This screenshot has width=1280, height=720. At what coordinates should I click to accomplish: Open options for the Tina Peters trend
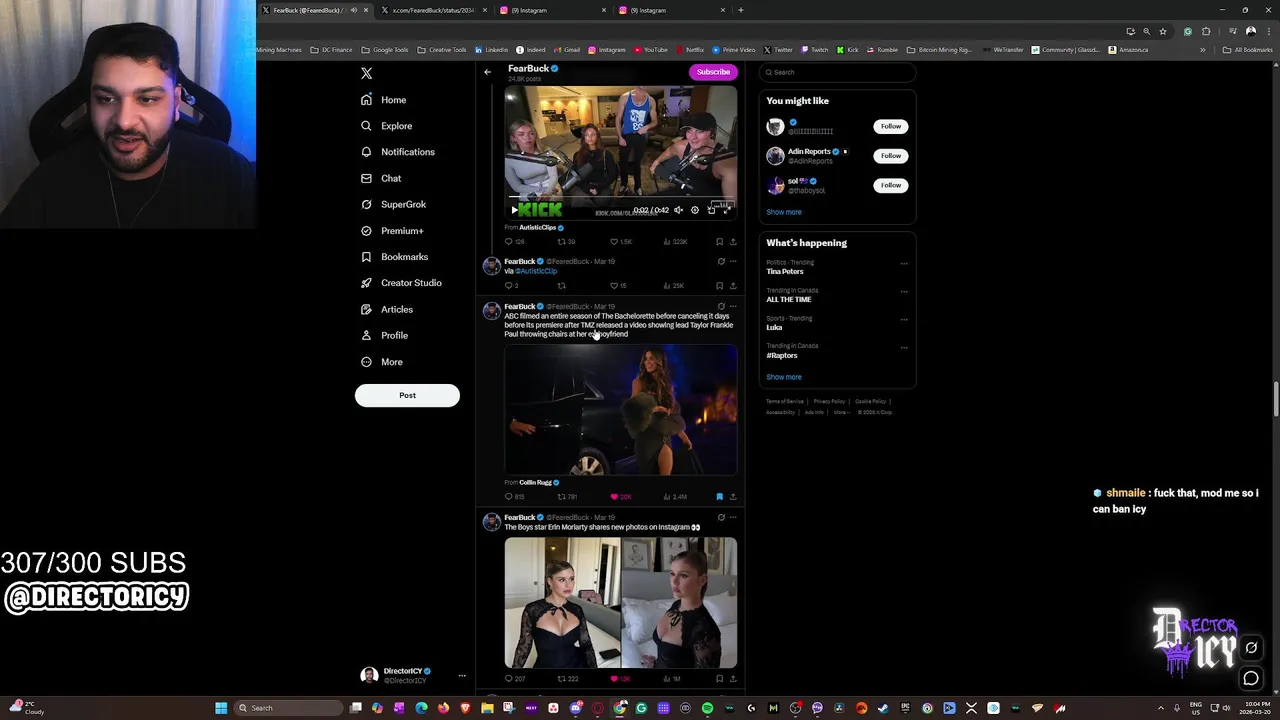click(904, 264)
